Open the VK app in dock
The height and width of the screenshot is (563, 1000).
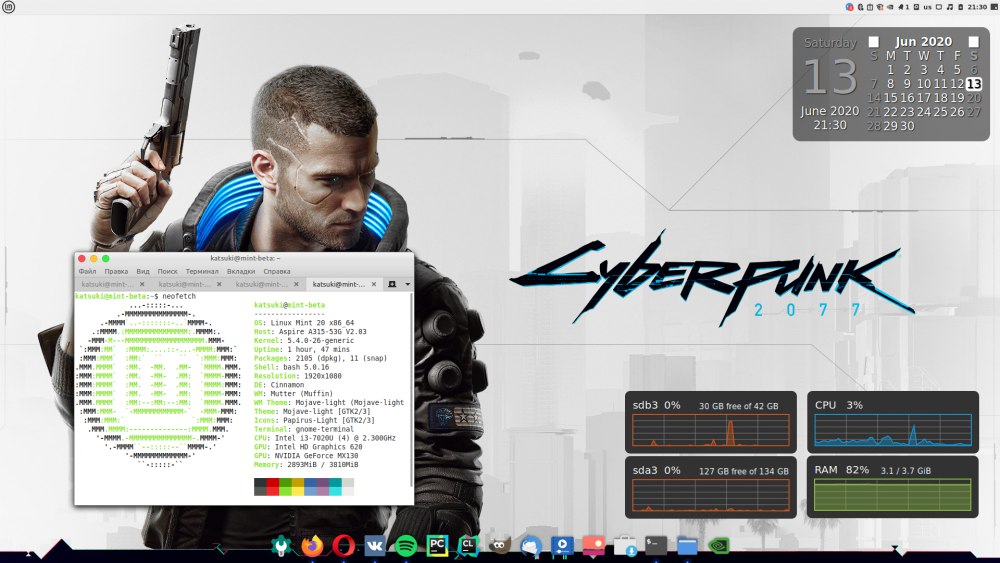(x=374, y=546)
